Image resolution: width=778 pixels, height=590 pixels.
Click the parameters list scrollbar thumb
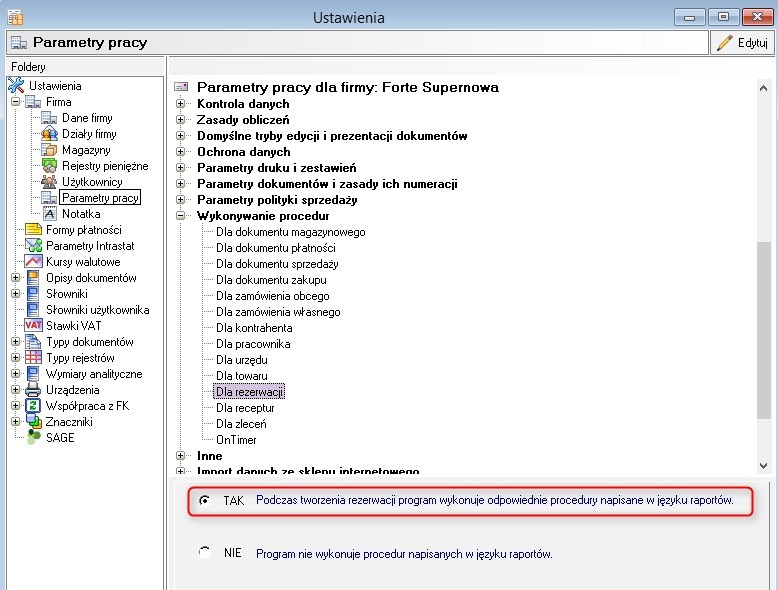click(x=763, y=330)
